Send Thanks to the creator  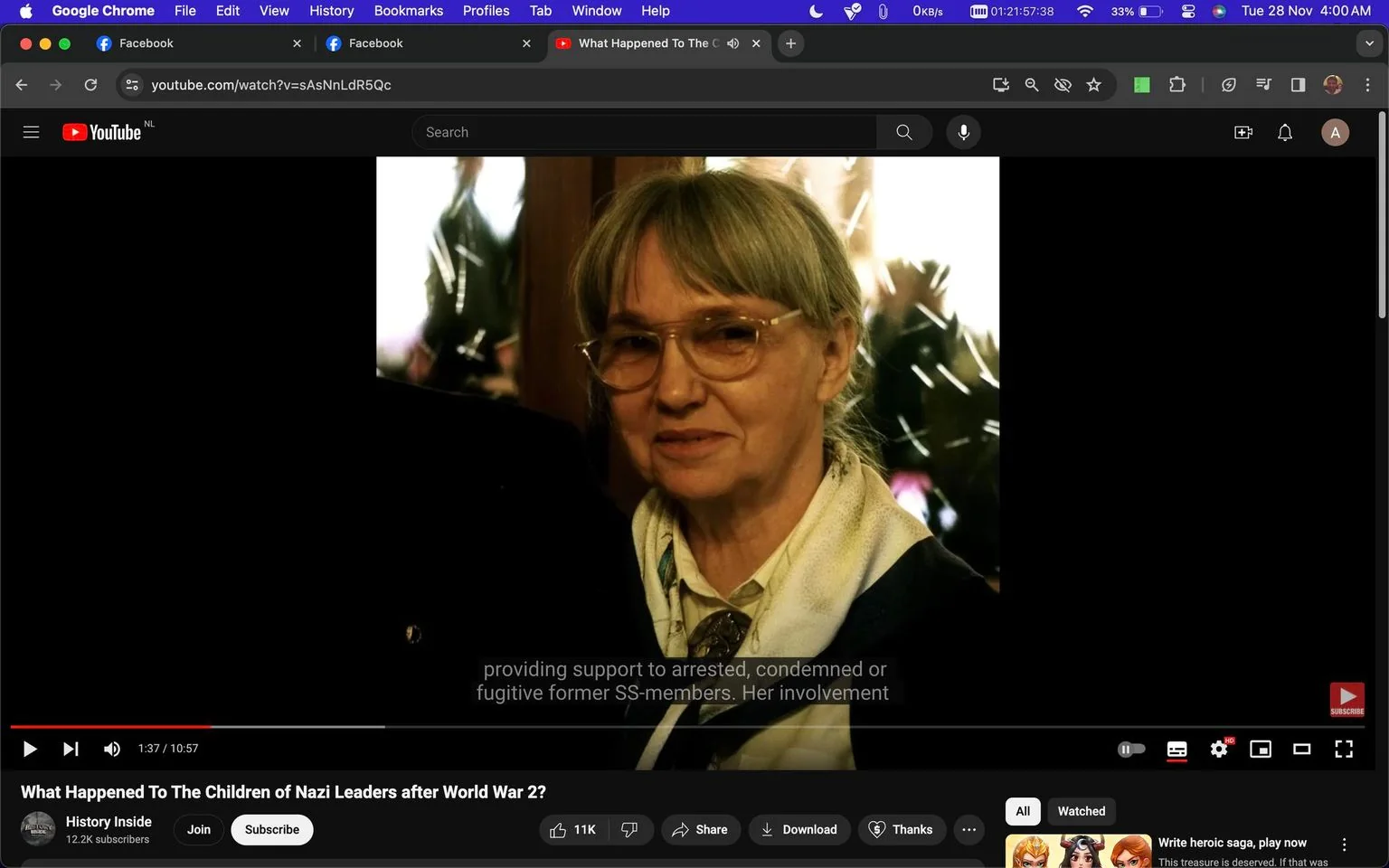coord(902,829)
